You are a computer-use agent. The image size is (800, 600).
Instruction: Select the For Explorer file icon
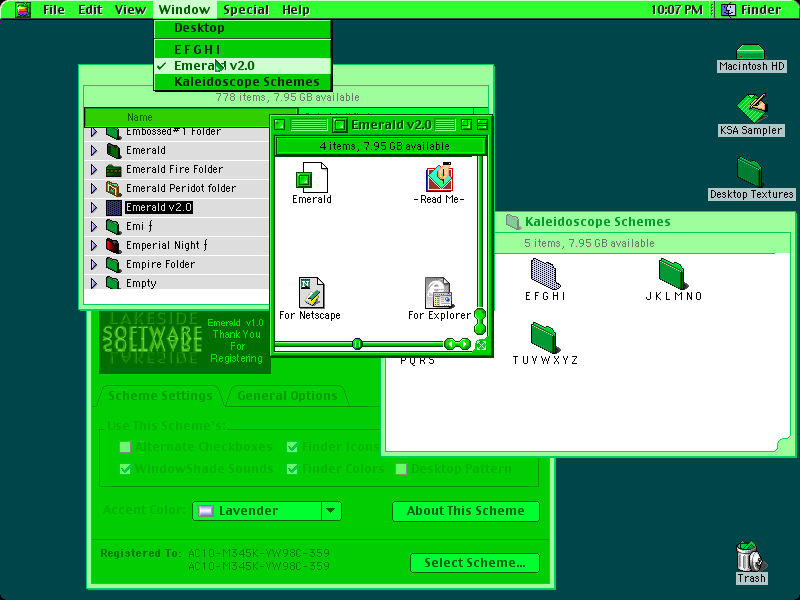click(x=438, y=293)
